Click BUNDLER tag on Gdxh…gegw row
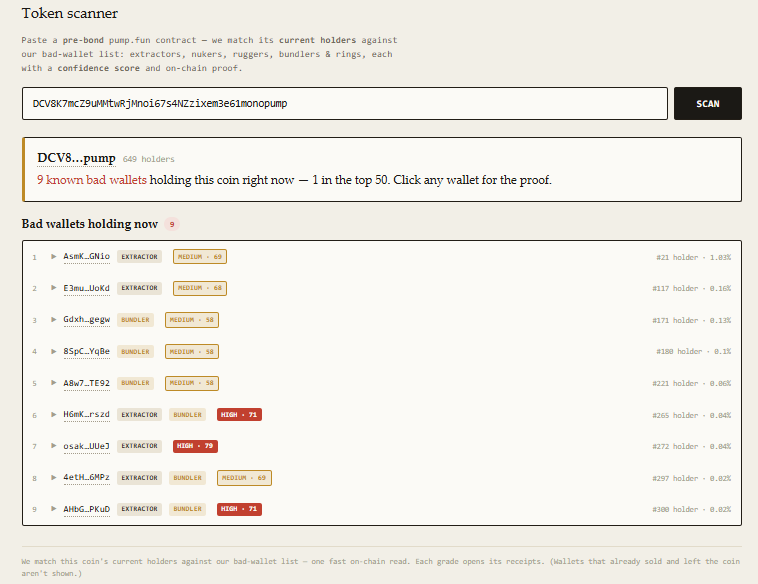 tap(135, 320)
